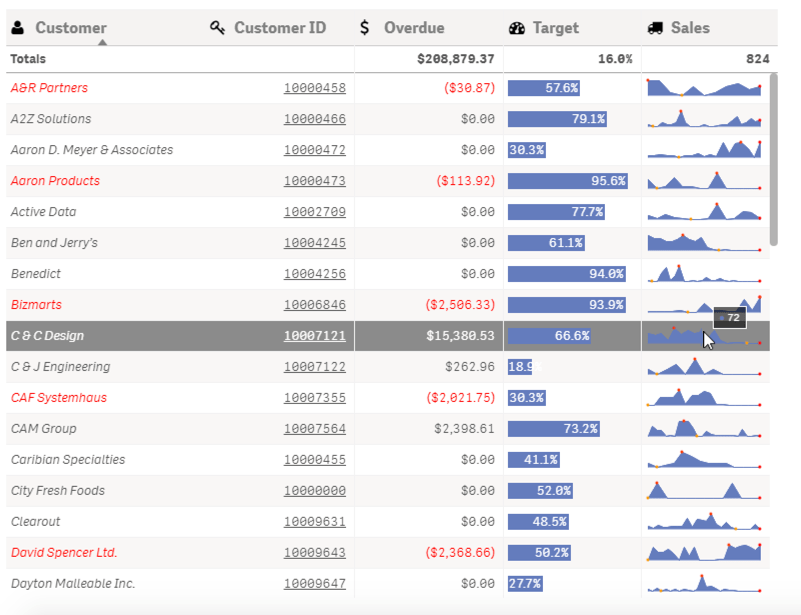Screen dimensions: 801x615
Task: Click the A2Z Solutions sales sparkline
Action: (x=704, y=119)
